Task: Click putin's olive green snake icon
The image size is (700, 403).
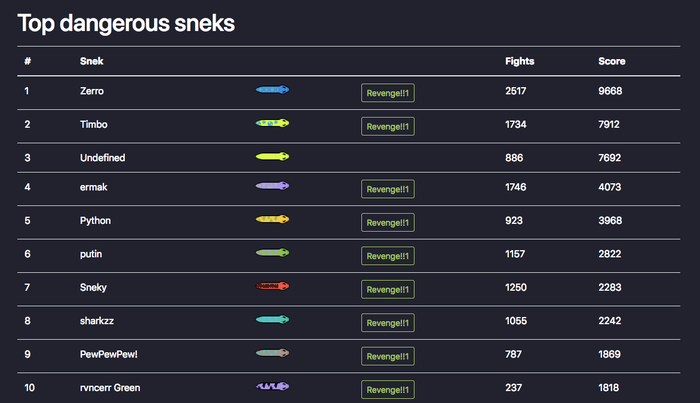Action: (x=273, y=254)
